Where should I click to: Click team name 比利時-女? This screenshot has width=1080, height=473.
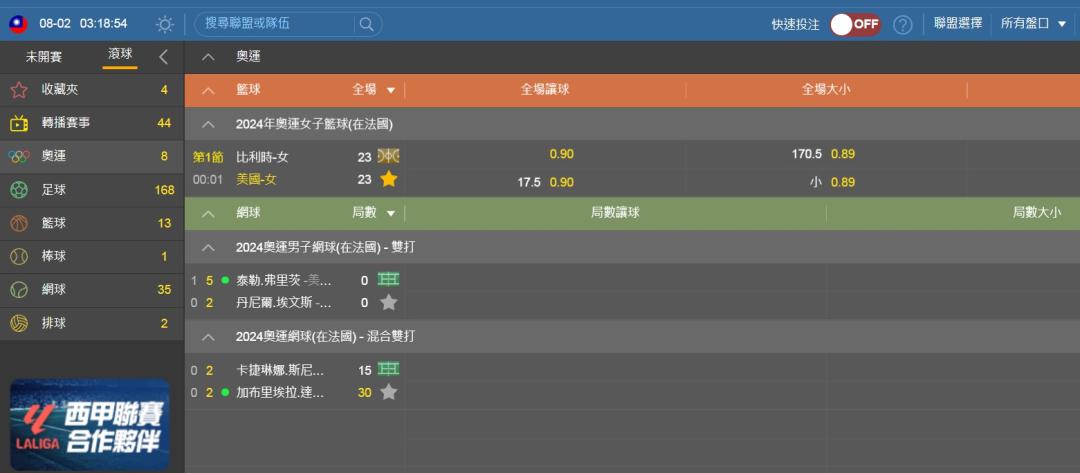tap(262, 157)
